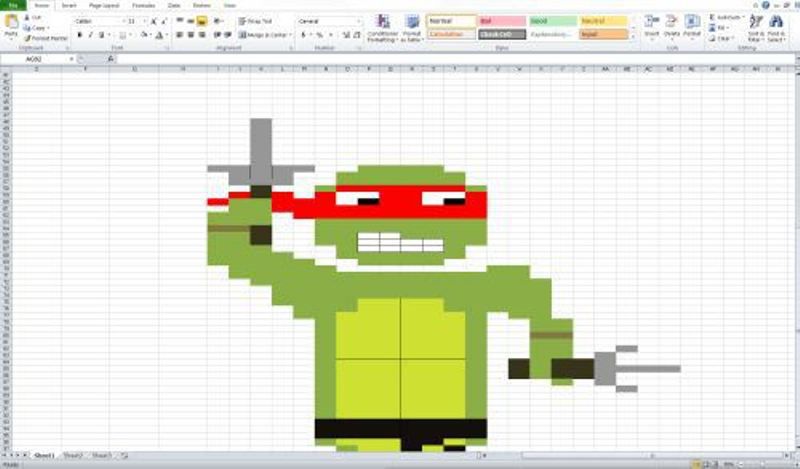This screenshot has height=469, width=800.
Task: Switch to the Page Layout tab
Action: coord(104,6)
